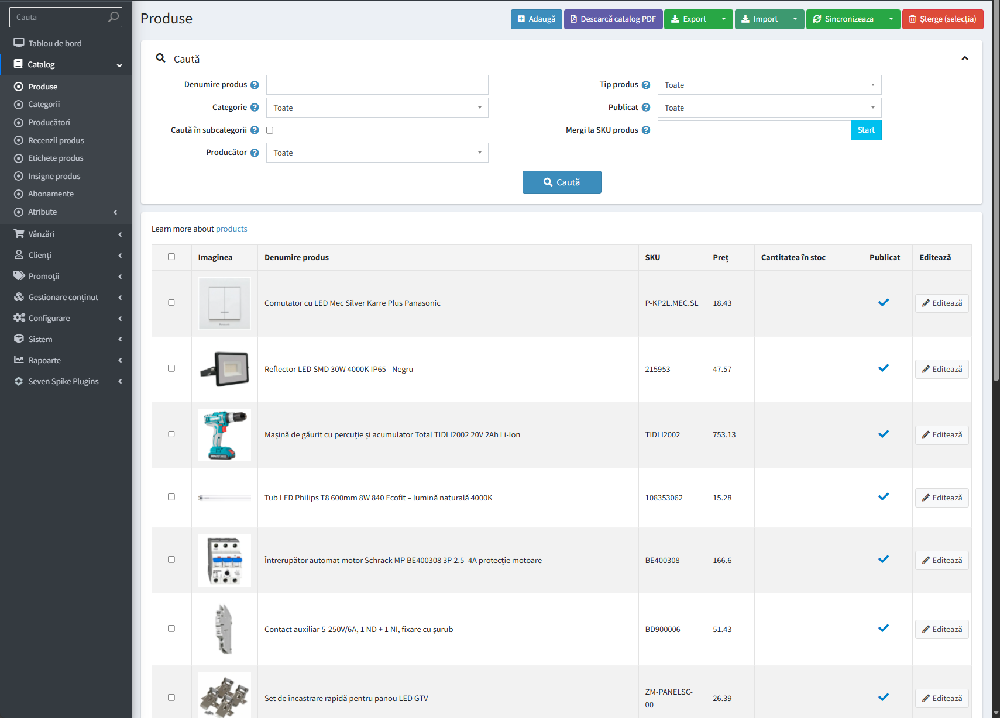Click the help icon next to Tip produs
The height and width of the screenshot is (718, 1000).
click(x=646, y=85)
